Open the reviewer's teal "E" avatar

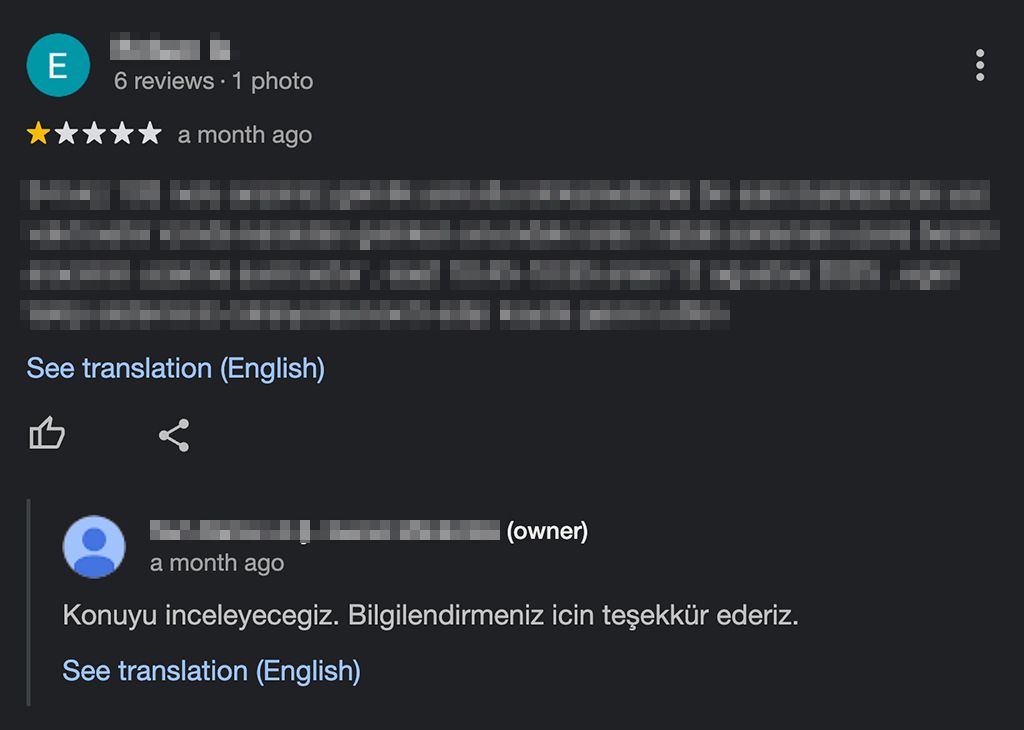(58, 66)
